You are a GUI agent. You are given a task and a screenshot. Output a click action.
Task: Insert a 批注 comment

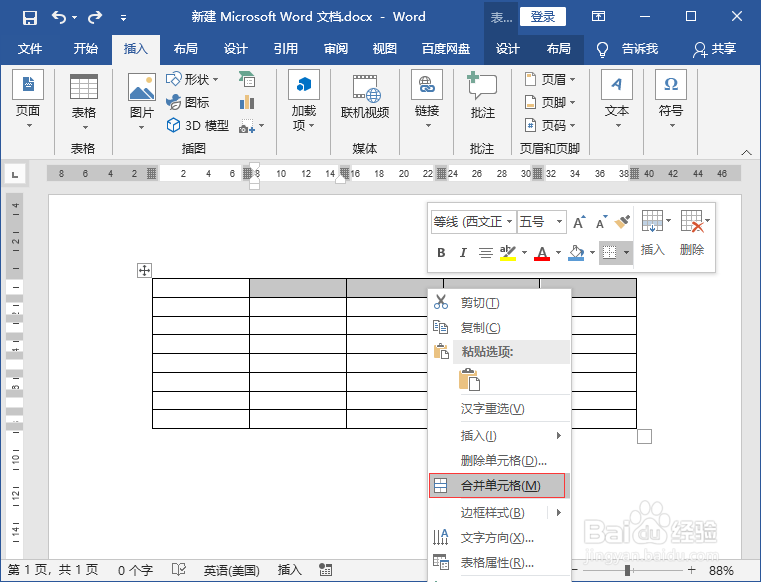482,96
